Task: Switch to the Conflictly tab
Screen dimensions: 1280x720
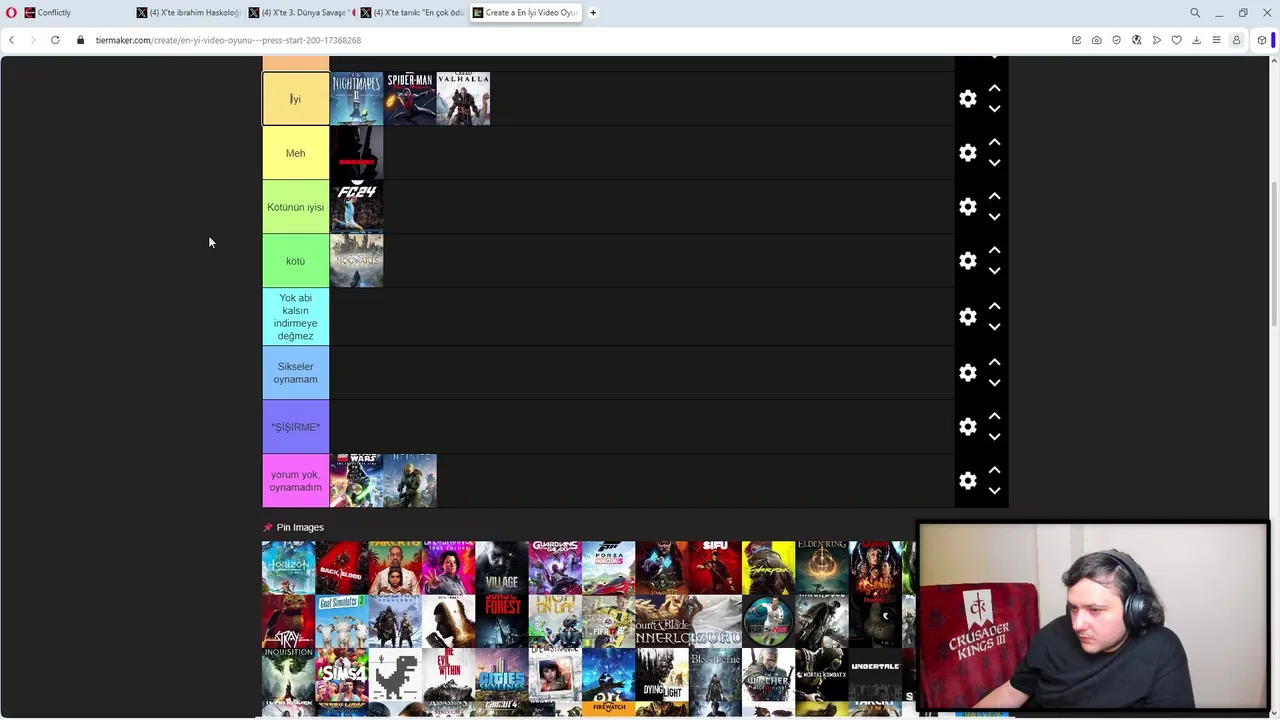Action: tap(75, 13)
